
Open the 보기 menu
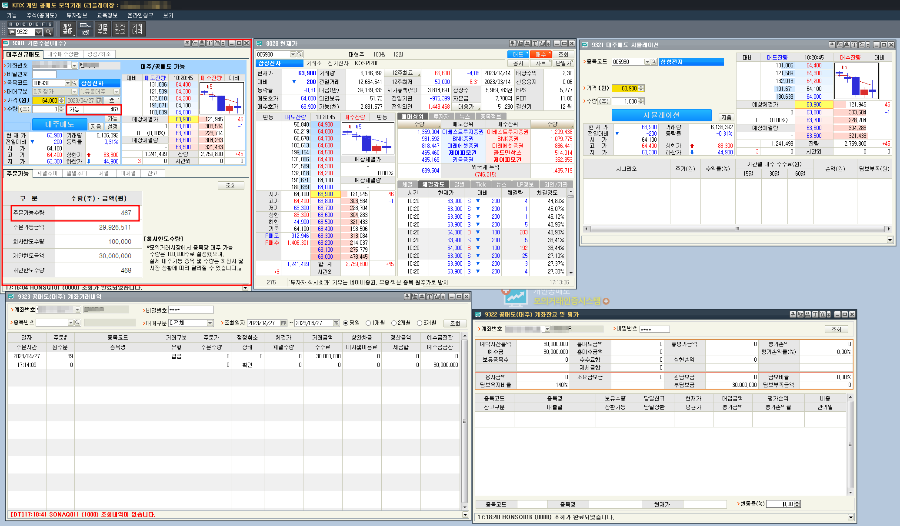pyautogui.click(x=168, y=16)
